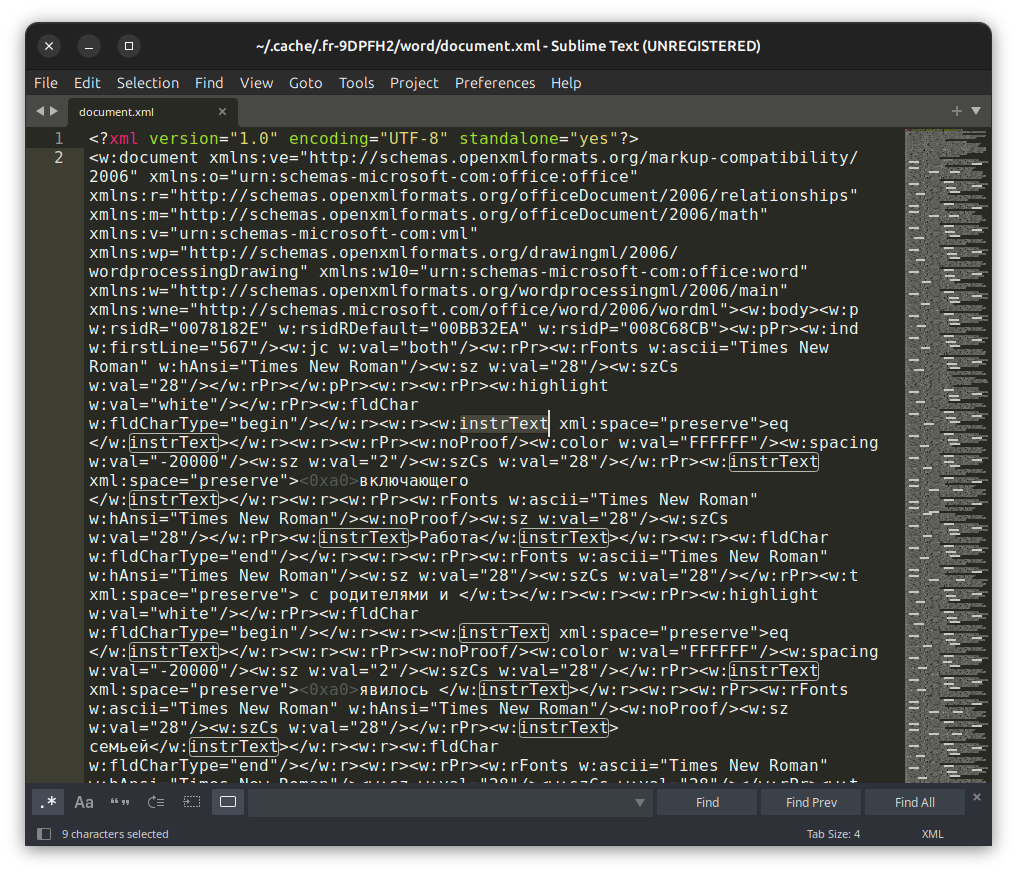Image resolution: width=1017 pixels, height=874 pixels.
Task: Open the Selection menu
Action: (148, 83)
